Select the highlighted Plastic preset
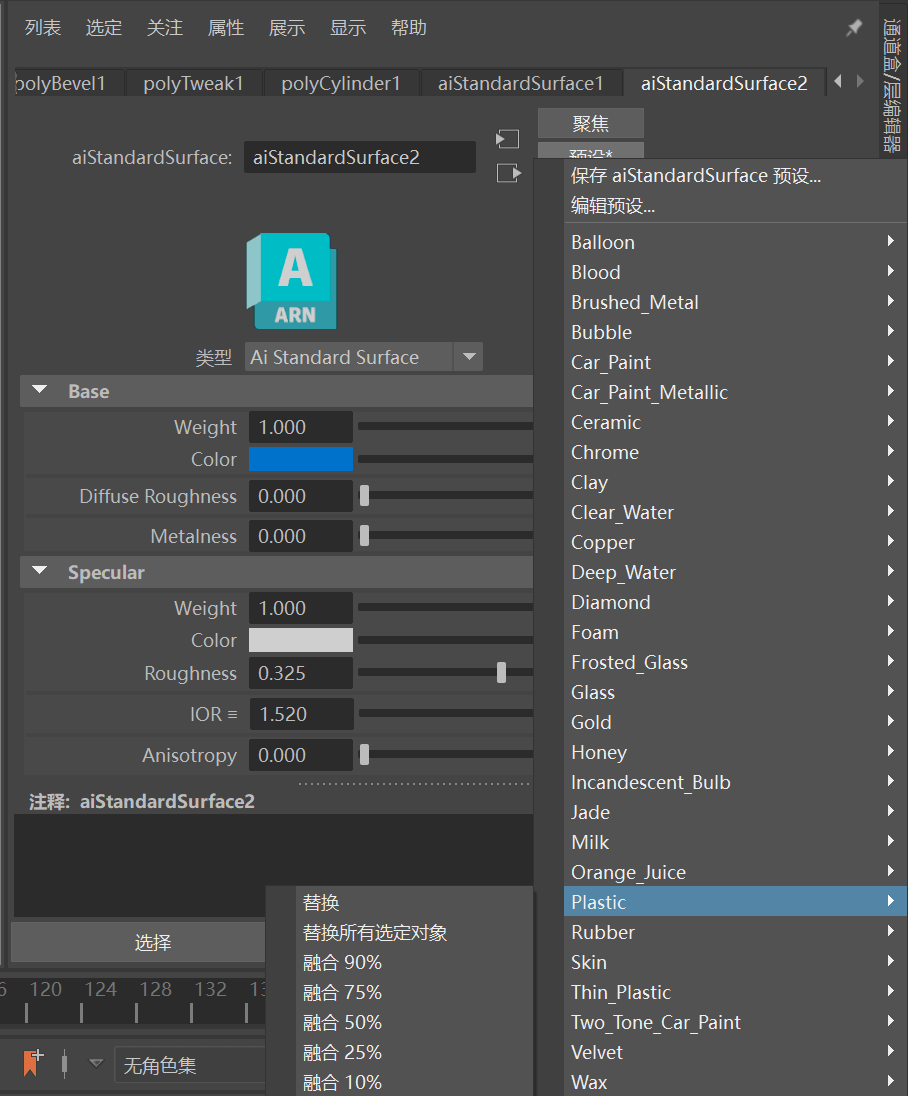 click(x=735, y=902)
